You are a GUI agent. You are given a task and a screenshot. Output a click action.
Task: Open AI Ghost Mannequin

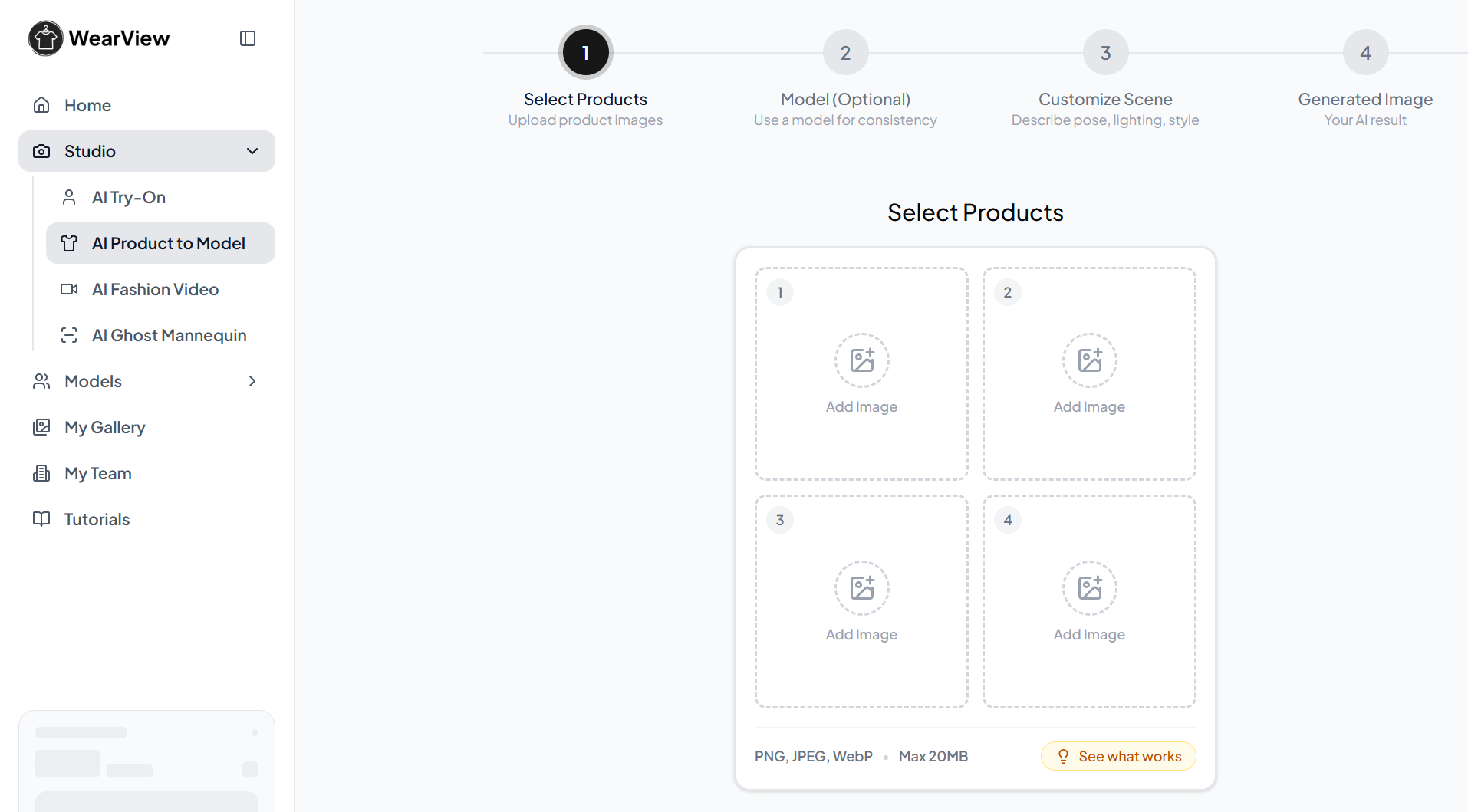click(160, 335)
